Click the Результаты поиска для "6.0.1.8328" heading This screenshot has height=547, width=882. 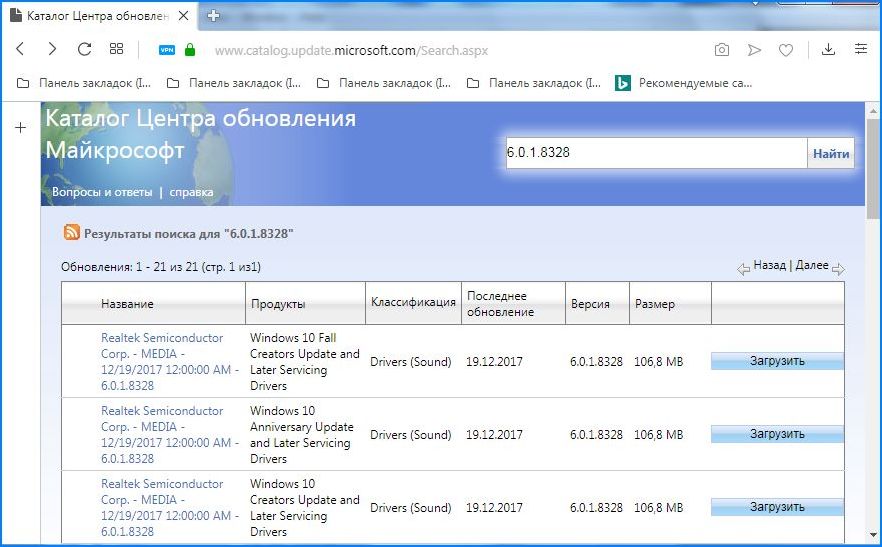click(x=188, y=234)
